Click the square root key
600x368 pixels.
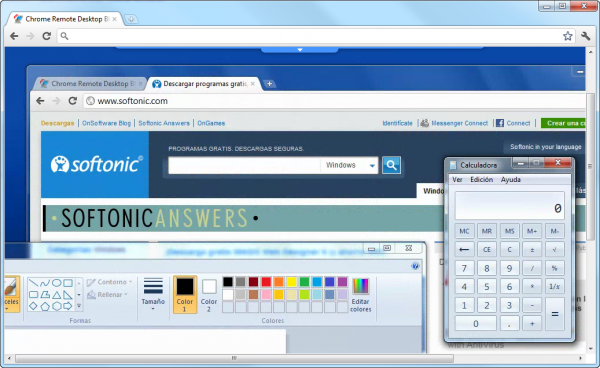pyautogui.click(x=554, y=249)
